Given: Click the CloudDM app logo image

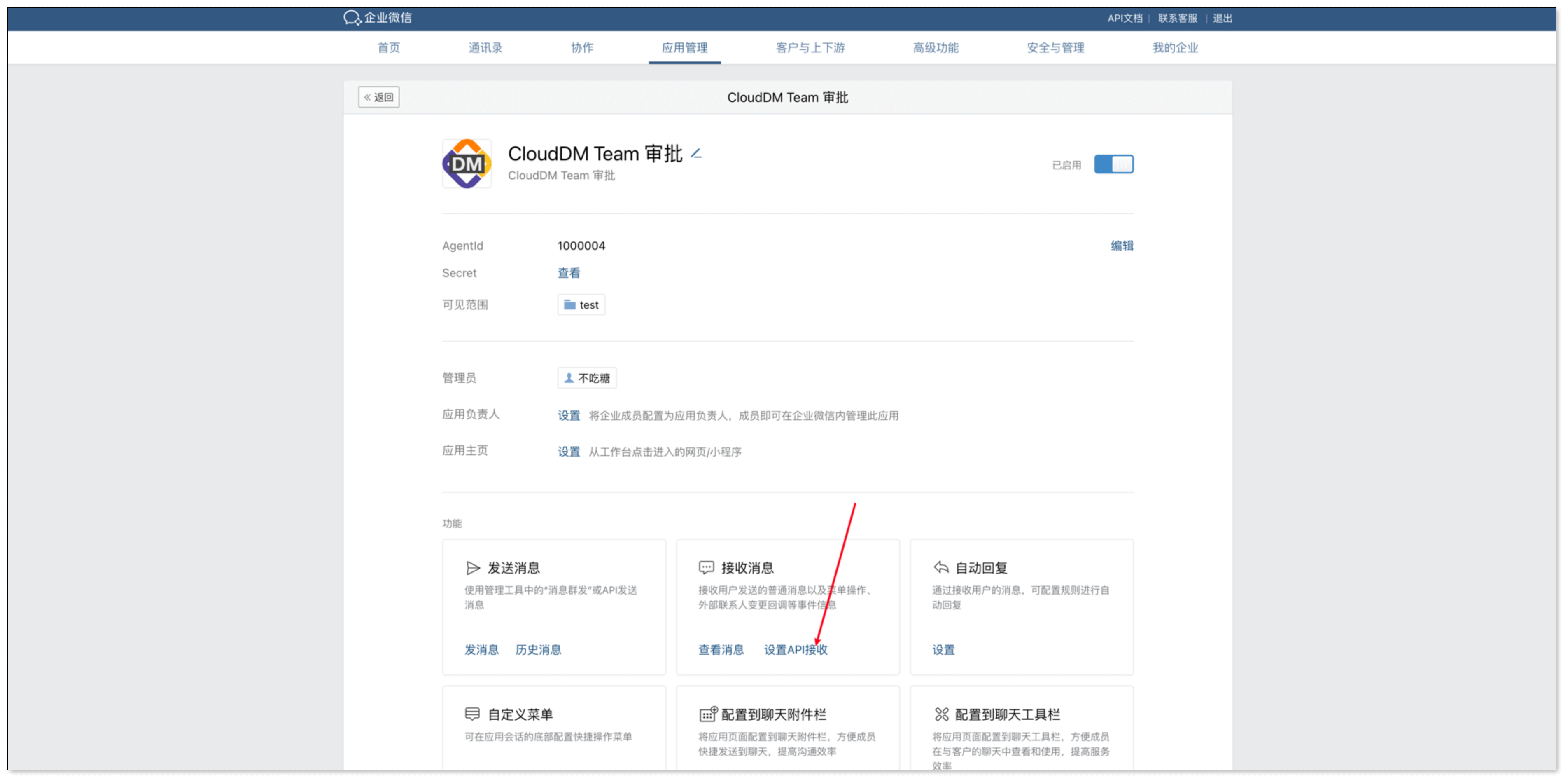Looking at the screenshot, I should click(467, 164).
